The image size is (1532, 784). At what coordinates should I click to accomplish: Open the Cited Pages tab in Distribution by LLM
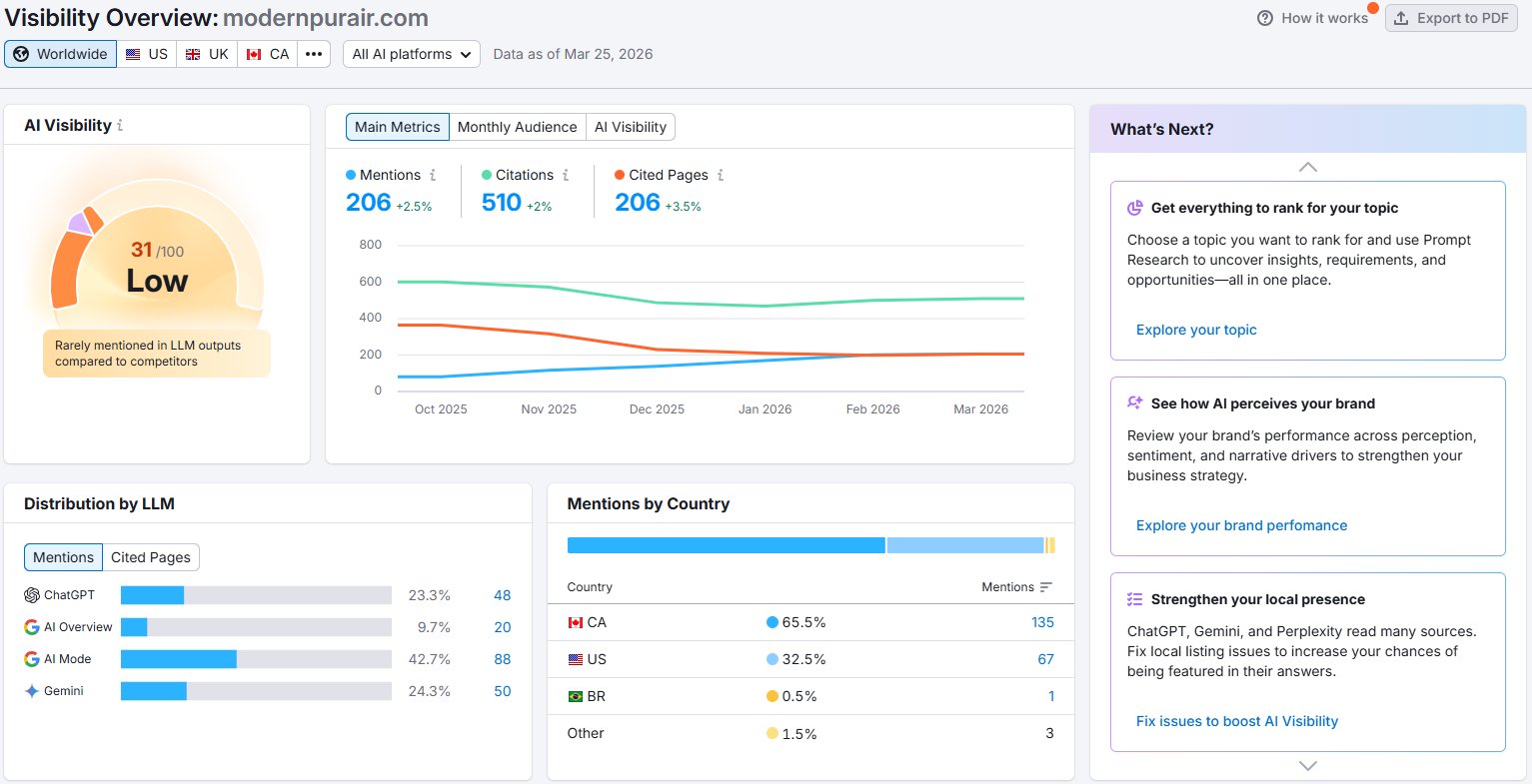[151, 557]
